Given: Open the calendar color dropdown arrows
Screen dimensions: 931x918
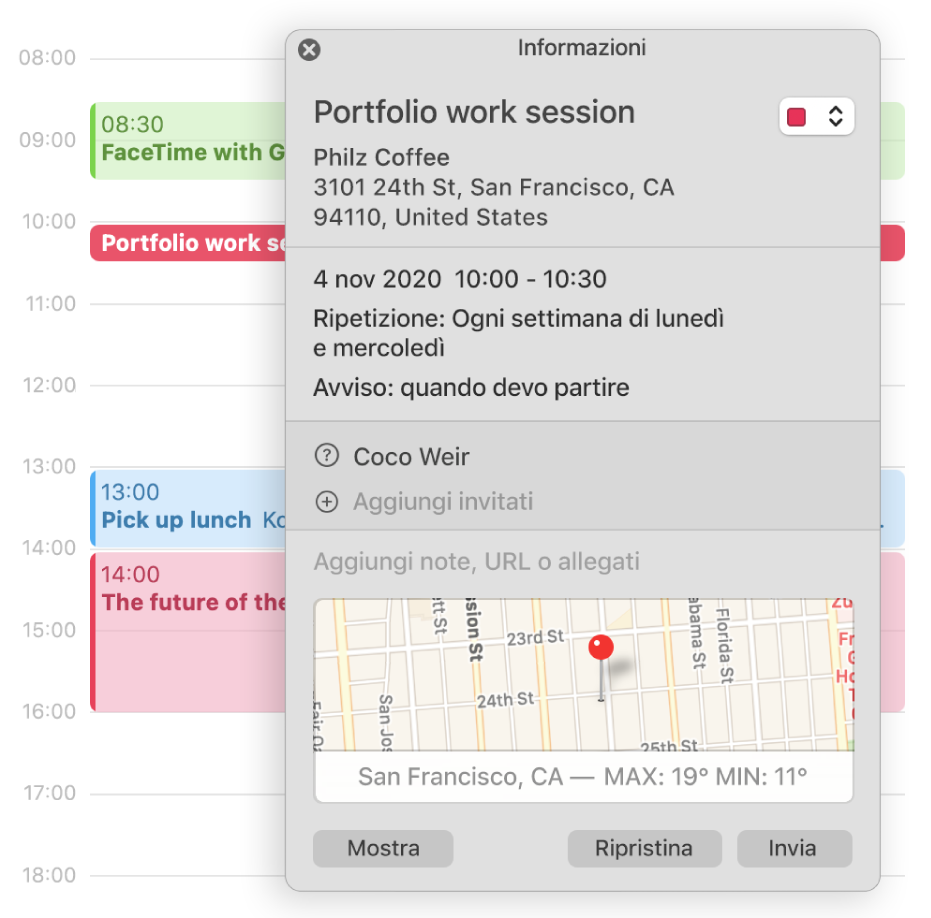Looking at the screenshot, I should point(836,117).
